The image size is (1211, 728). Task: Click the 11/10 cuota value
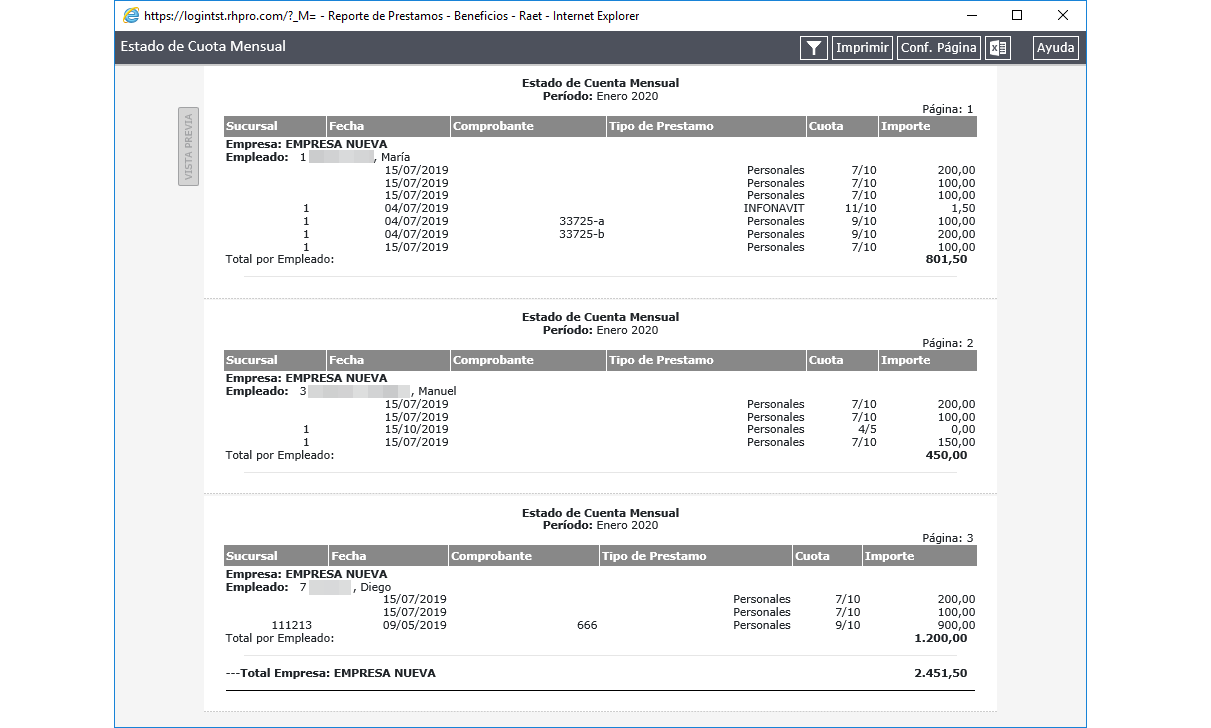(861, 208)
